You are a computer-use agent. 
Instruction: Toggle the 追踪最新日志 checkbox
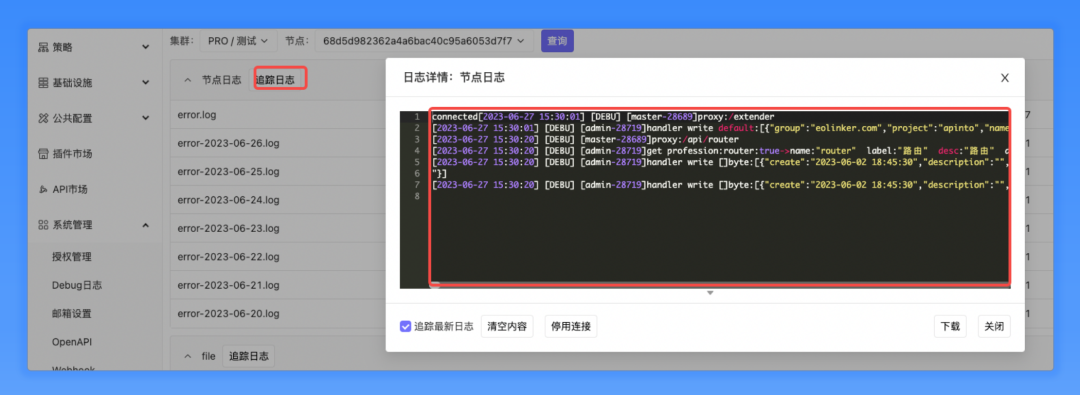click(406, 326)
